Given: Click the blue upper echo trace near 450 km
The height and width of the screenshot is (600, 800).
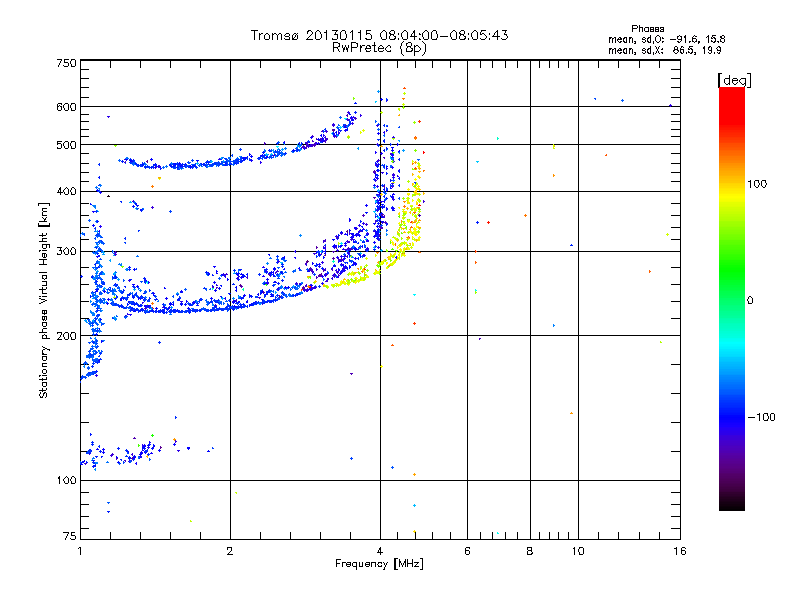Looking at the screenshot, I should 230,162.
